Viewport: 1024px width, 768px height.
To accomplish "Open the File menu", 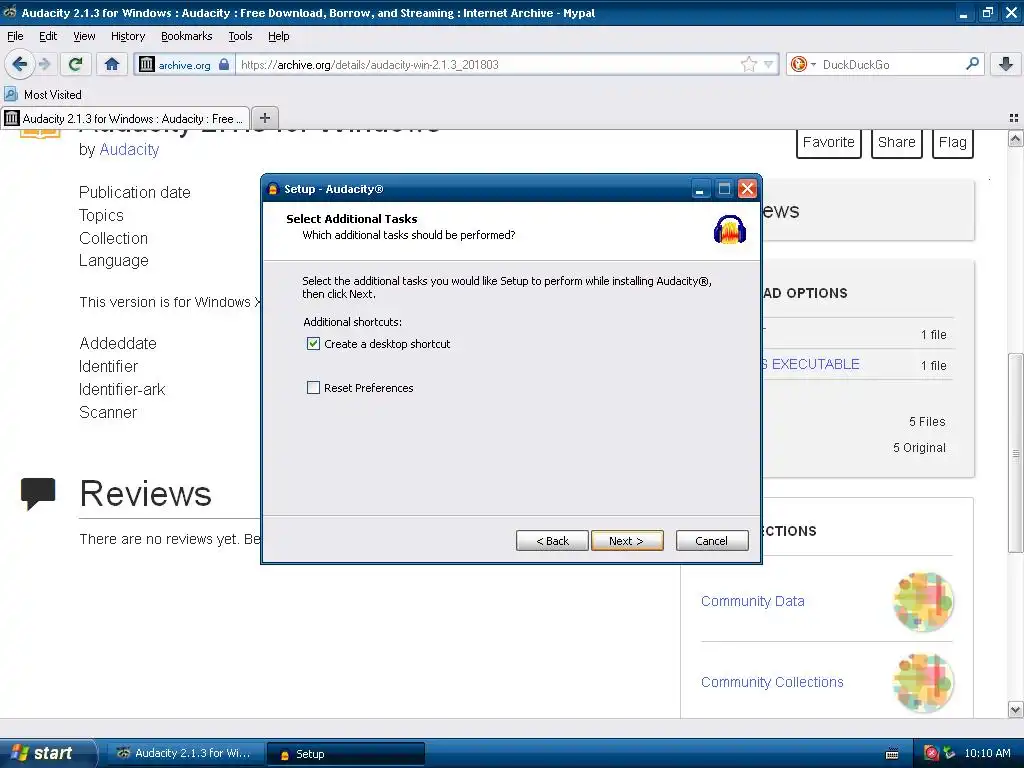I will point(15,36).
